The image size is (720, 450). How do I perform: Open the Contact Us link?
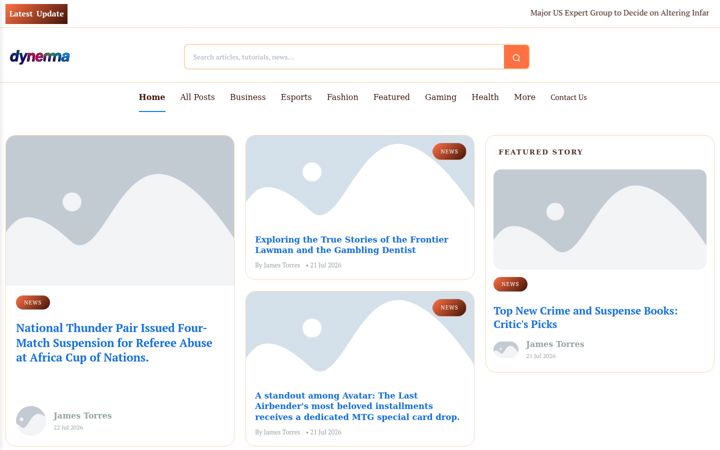(568, 97)
